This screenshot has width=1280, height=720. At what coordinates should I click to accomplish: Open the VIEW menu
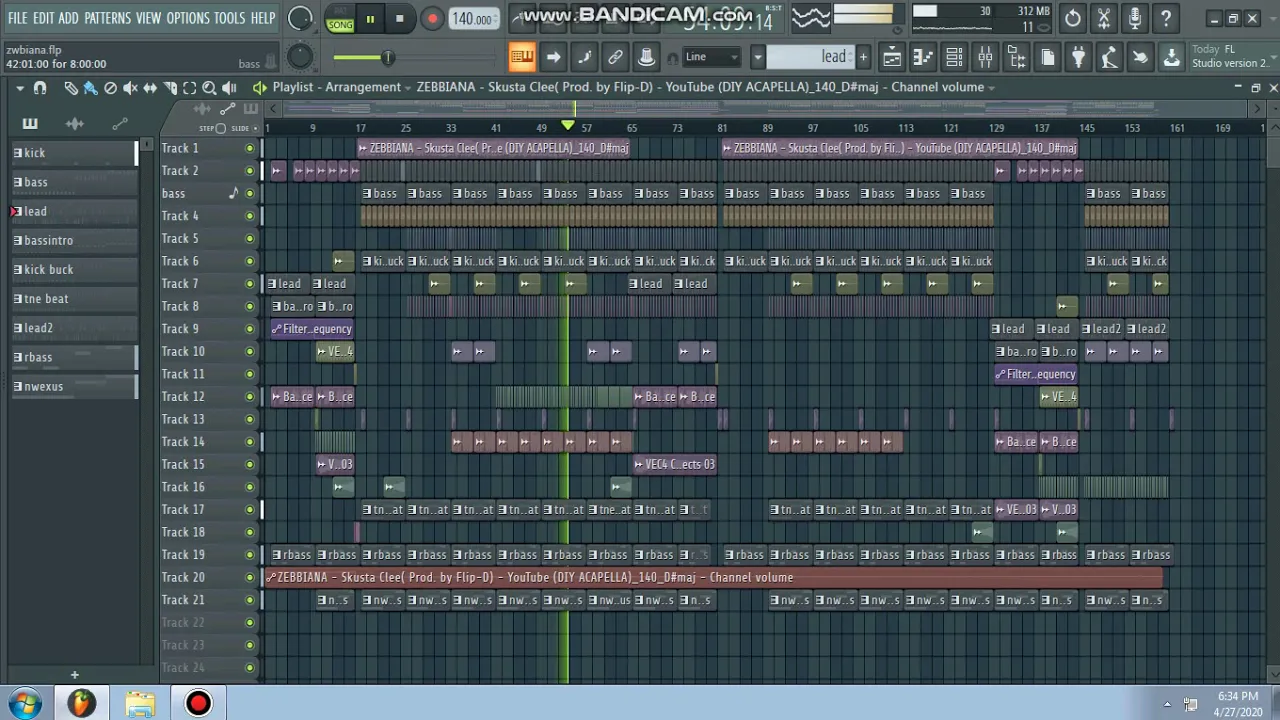[x=148, y=18]
